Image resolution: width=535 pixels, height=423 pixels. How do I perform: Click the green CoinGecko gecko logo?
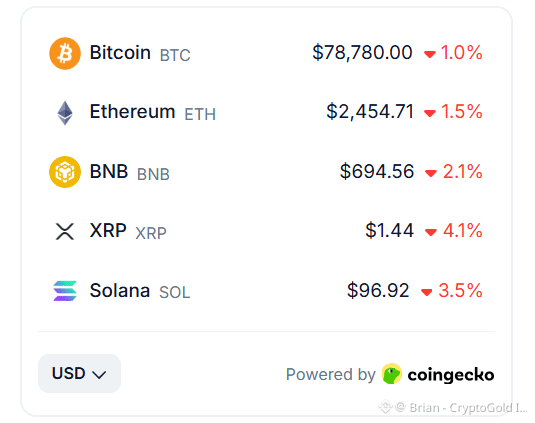click(392, 374)
